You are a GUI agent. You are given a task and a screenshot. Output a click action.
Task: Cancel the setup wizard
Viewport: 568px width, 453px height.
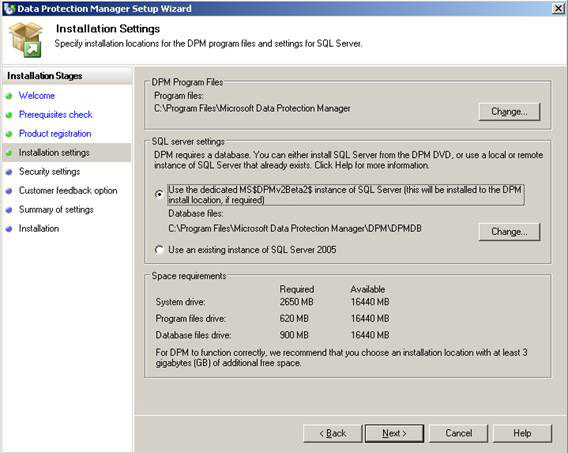coord(459,433)
